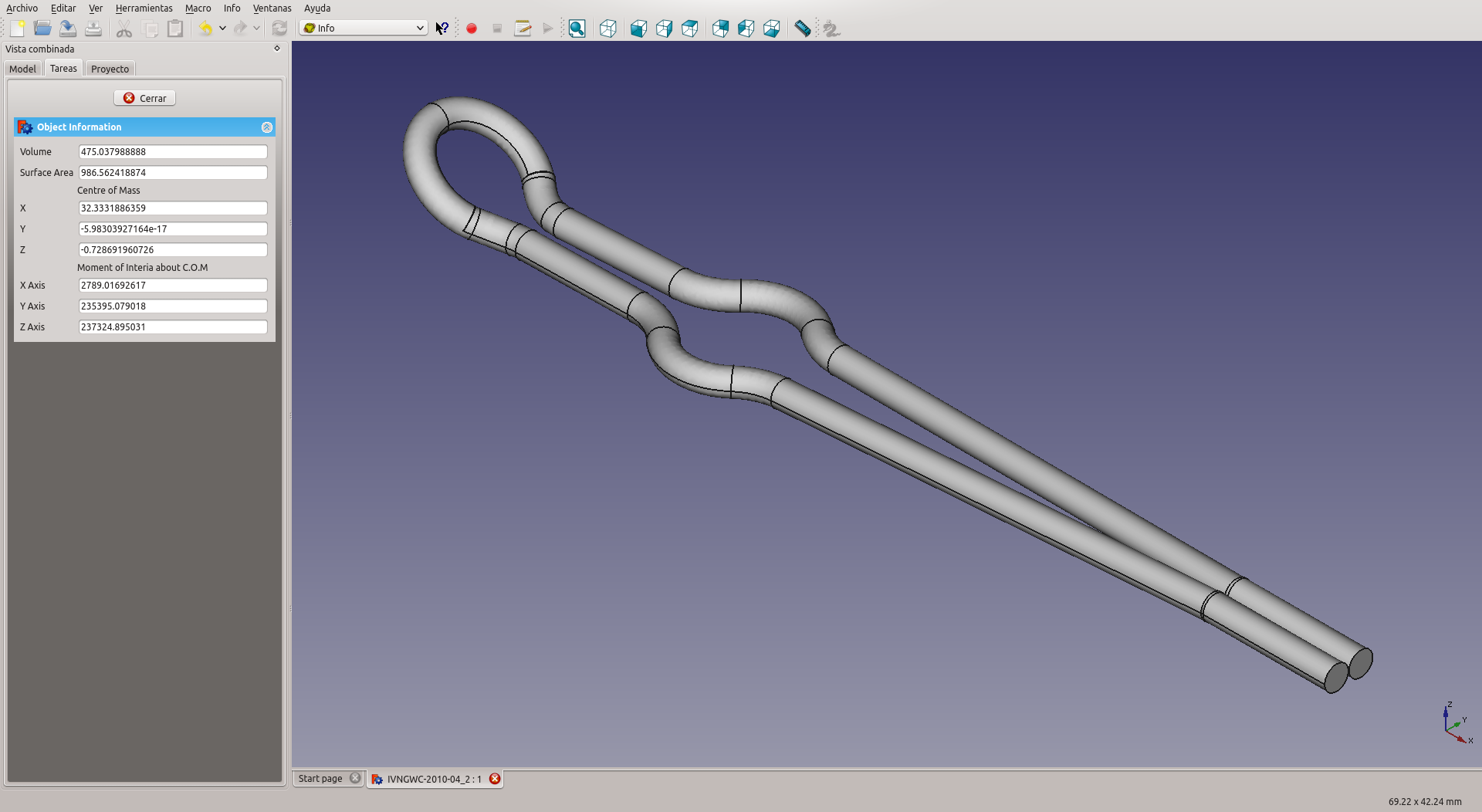This screenshot has height=812, width=1482.
Task: Open a file with the folder icon
Action: (x=42, y=29)
